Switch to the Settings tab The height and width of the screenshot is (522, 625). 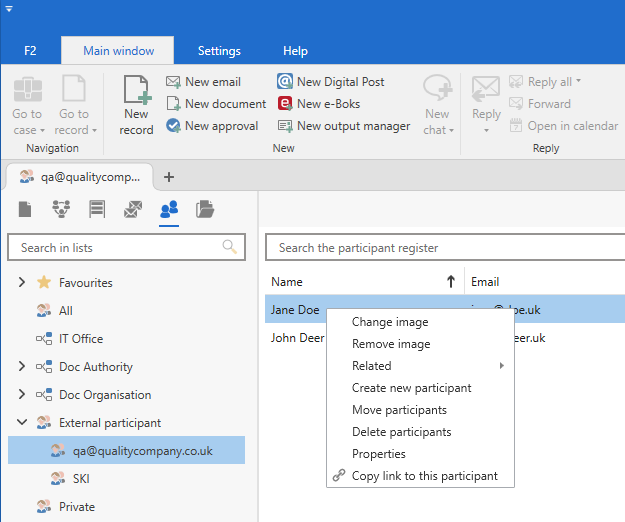pos(219,51)
